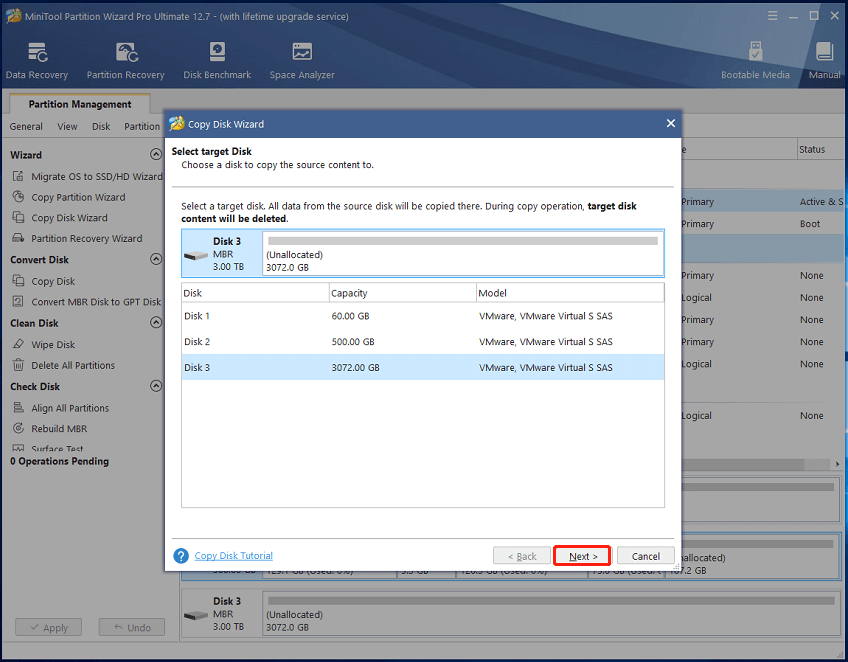Open Copy Partition Wizard from sidebar
Viewport: 848px width, 662px height.
click(x=78, y=197)
